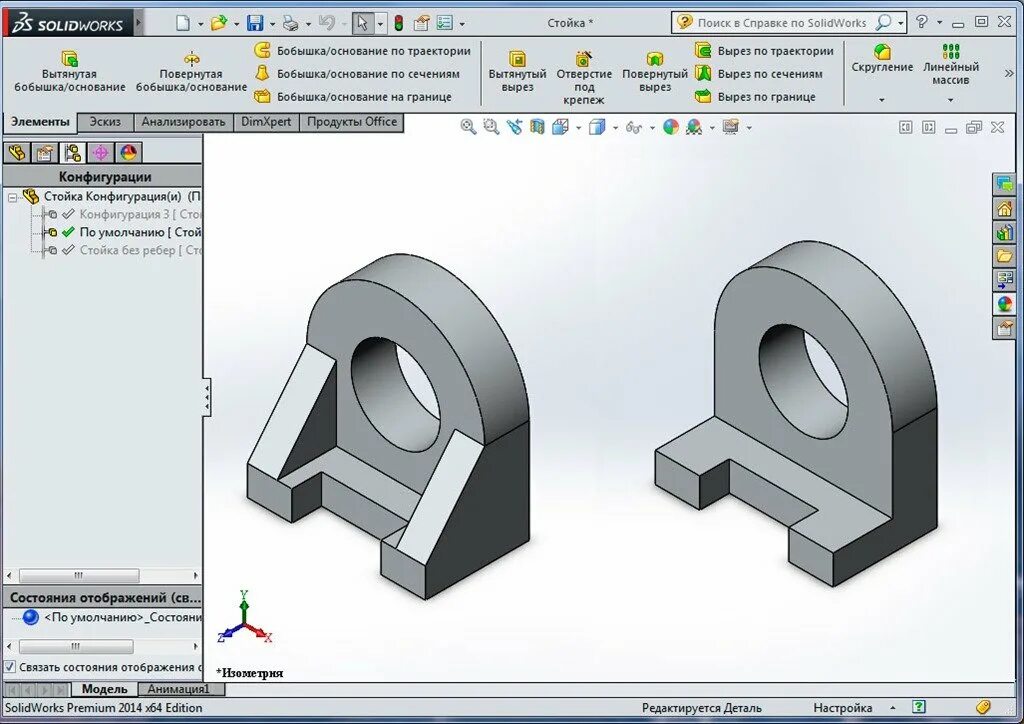
Task: Click the help question mark in the status bar
Action: pos(919,707)
